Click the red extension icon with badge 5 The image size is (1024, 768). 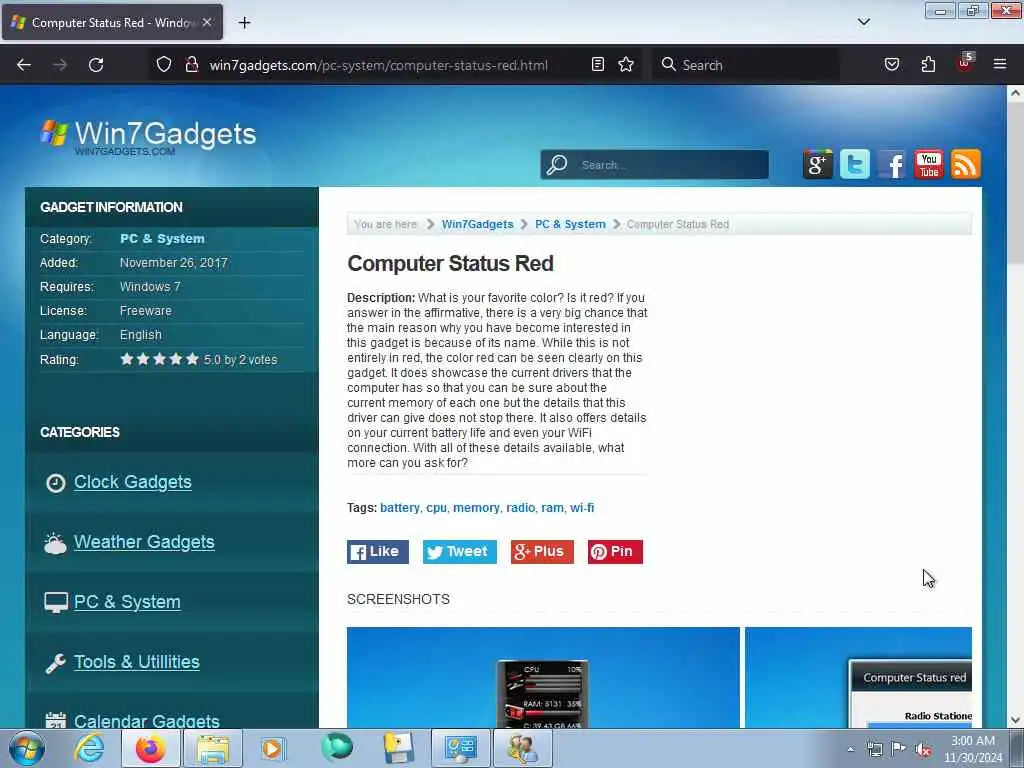pyautogui.click(x=965, y=63)
